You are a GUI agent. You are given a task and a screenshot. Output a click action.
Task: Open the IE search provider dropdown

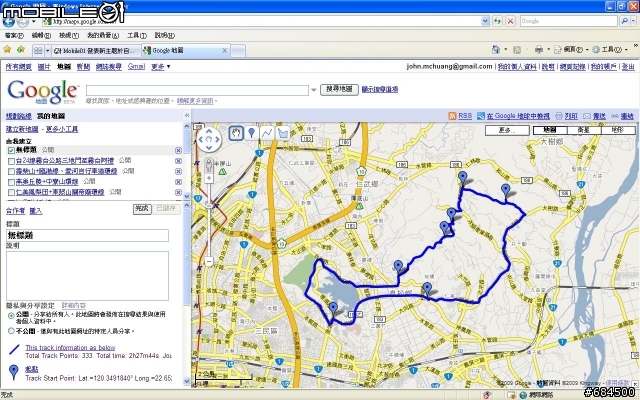click(634, 21)
